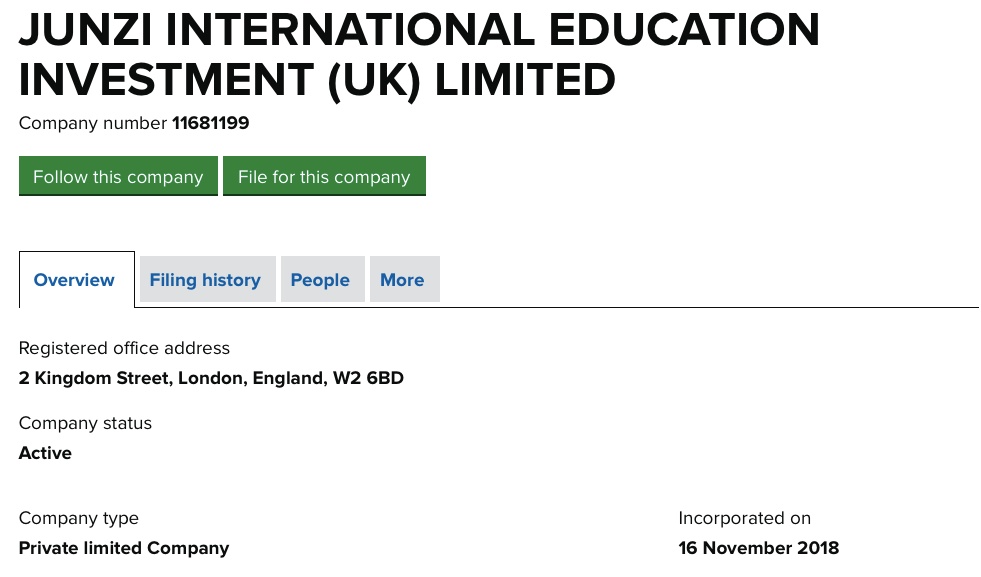Click the Company number label text

click(x=93, y=124)
